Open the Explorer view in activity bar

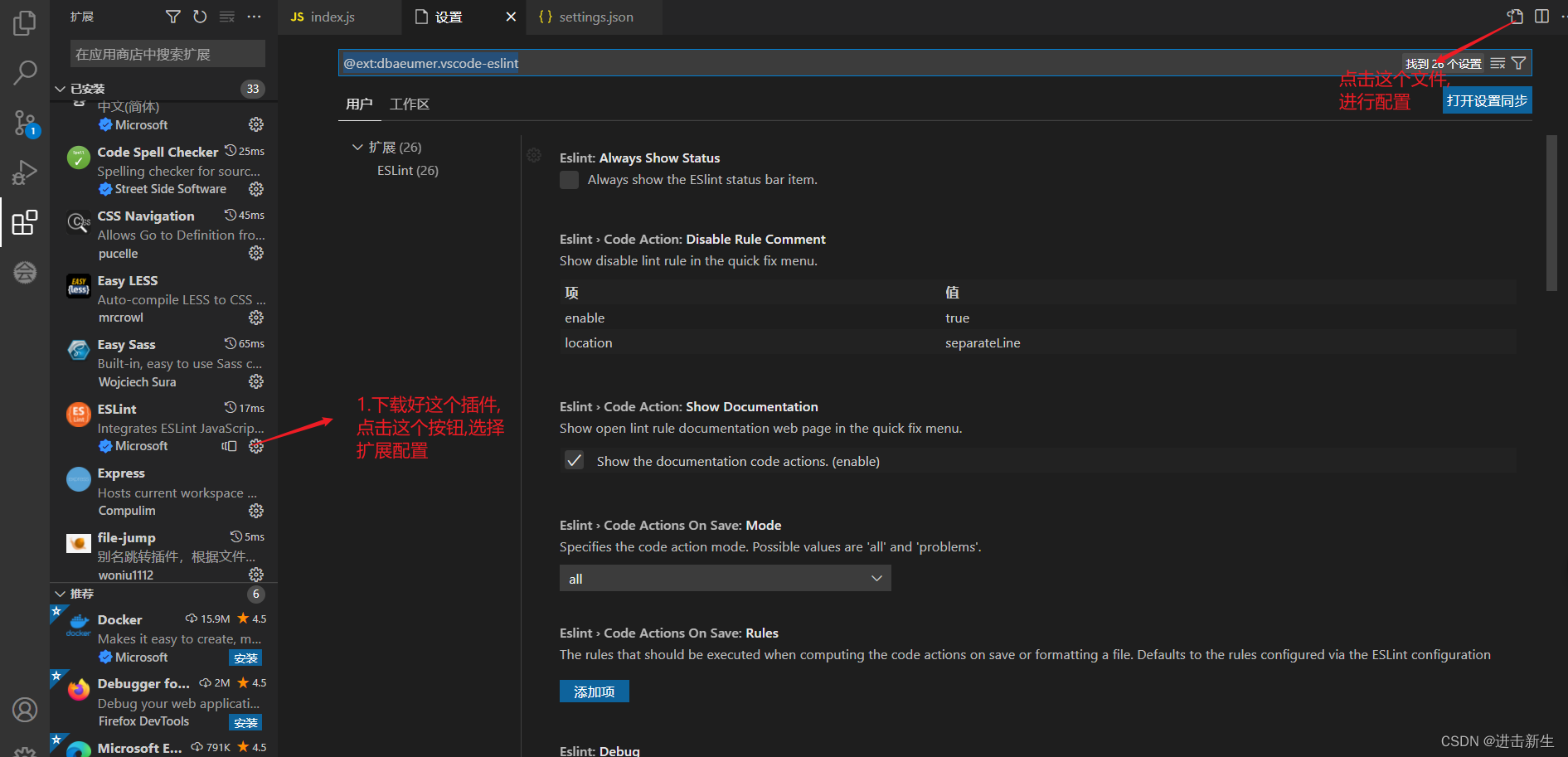25,22
